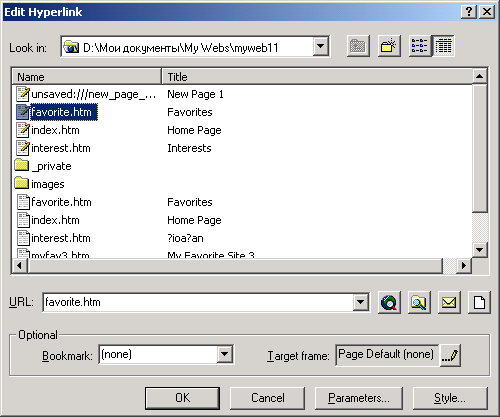
Task: Click the Parameters... button
Action: (359, 398)
